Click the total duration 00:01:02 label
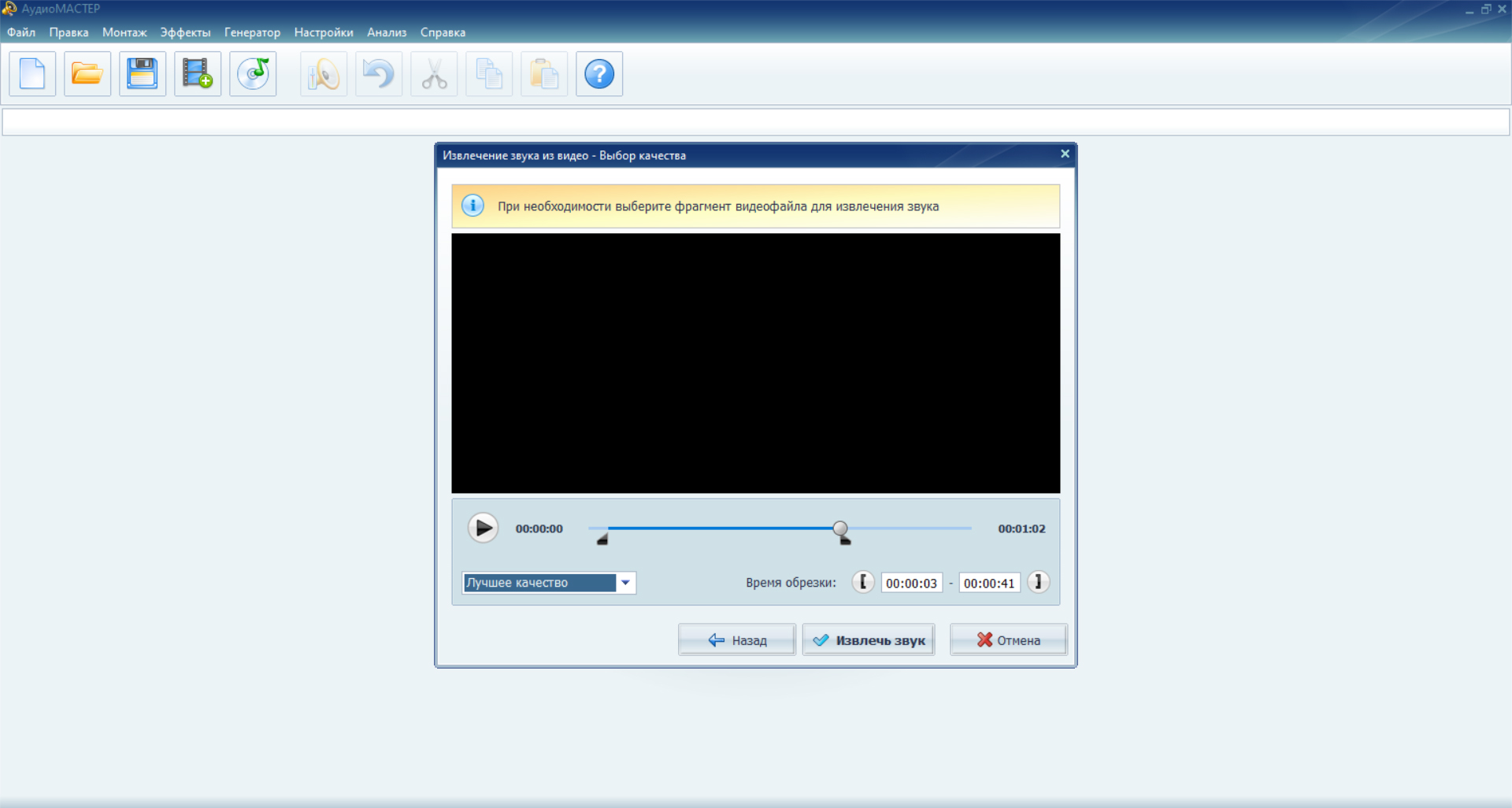 coord(1021,528)
